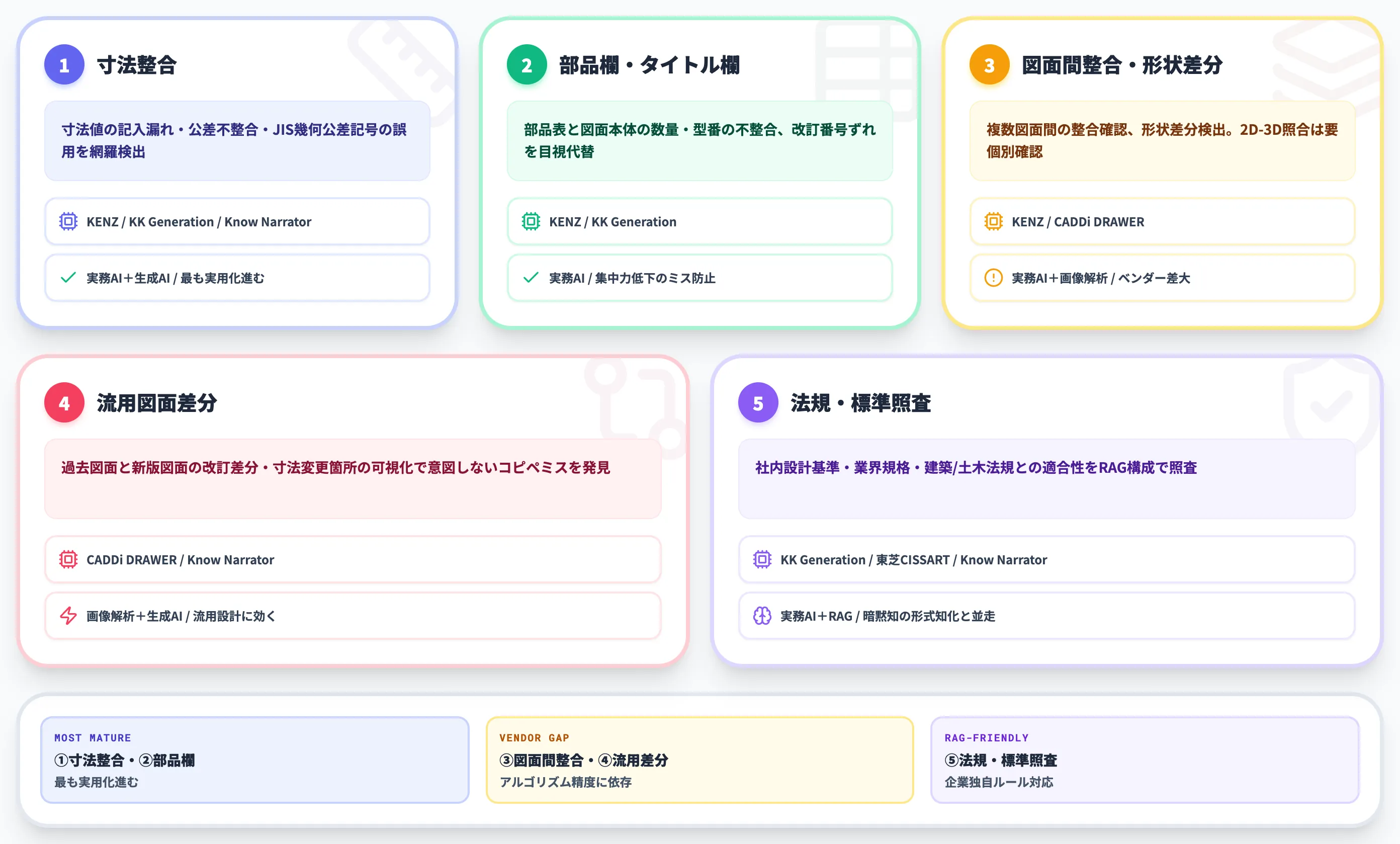
Task: Click the purple chip icon beside 東芝CISSART
Action: click(762, 559)
